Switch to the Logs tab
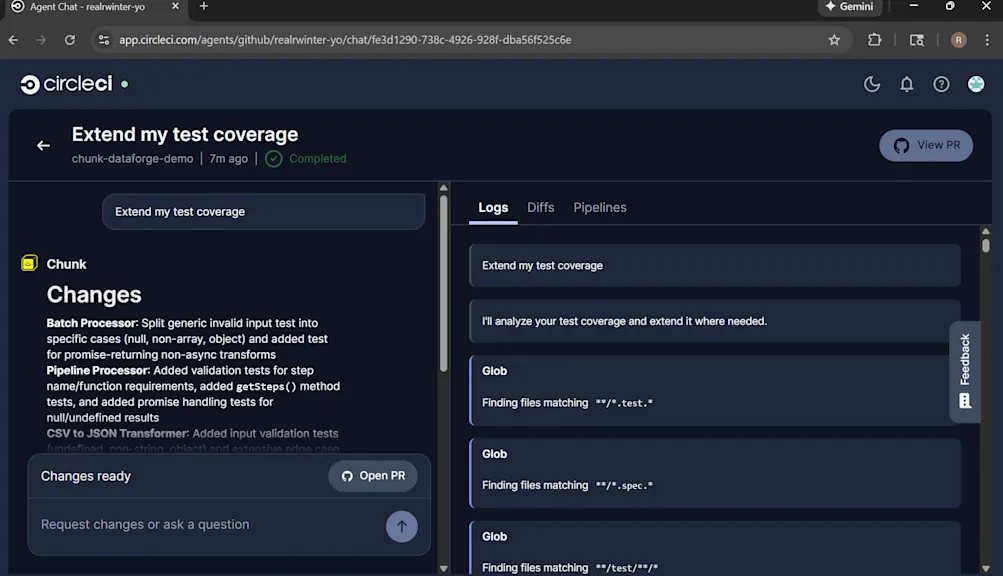This screenshot has height=576, width=1003. pos(493,207)
